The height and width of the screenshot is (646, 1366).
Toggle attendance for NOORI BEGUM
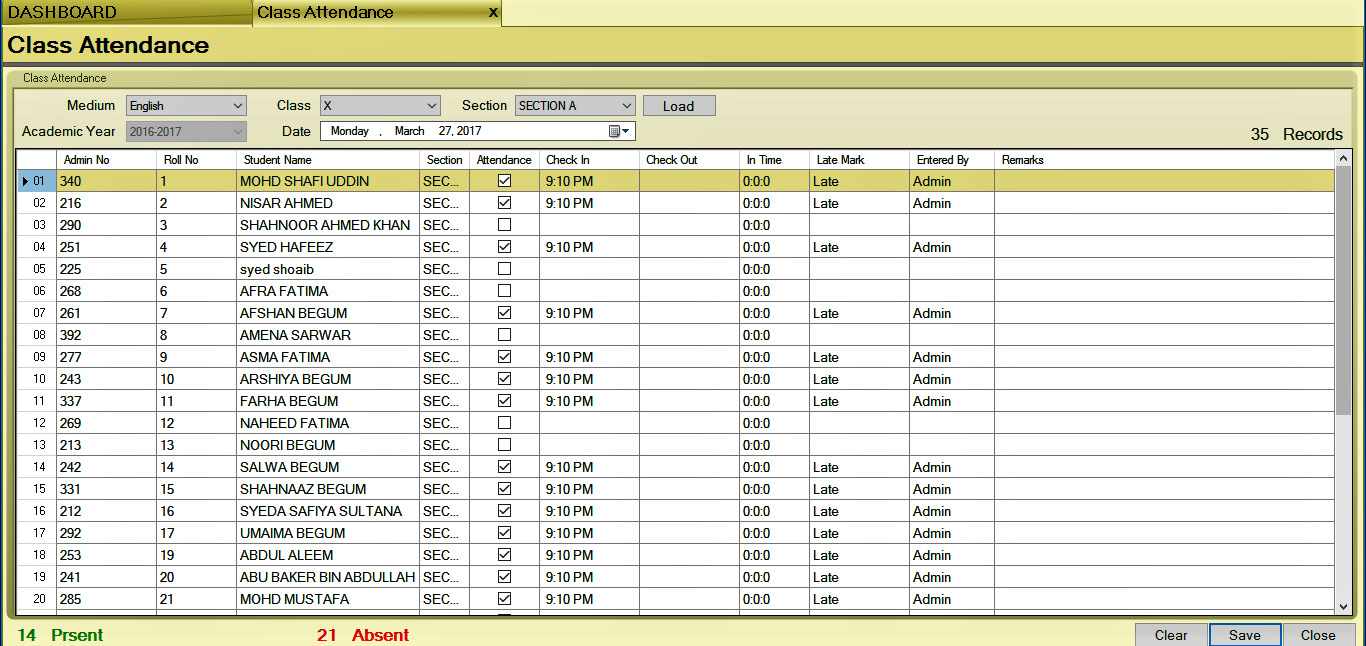(505, 445)
